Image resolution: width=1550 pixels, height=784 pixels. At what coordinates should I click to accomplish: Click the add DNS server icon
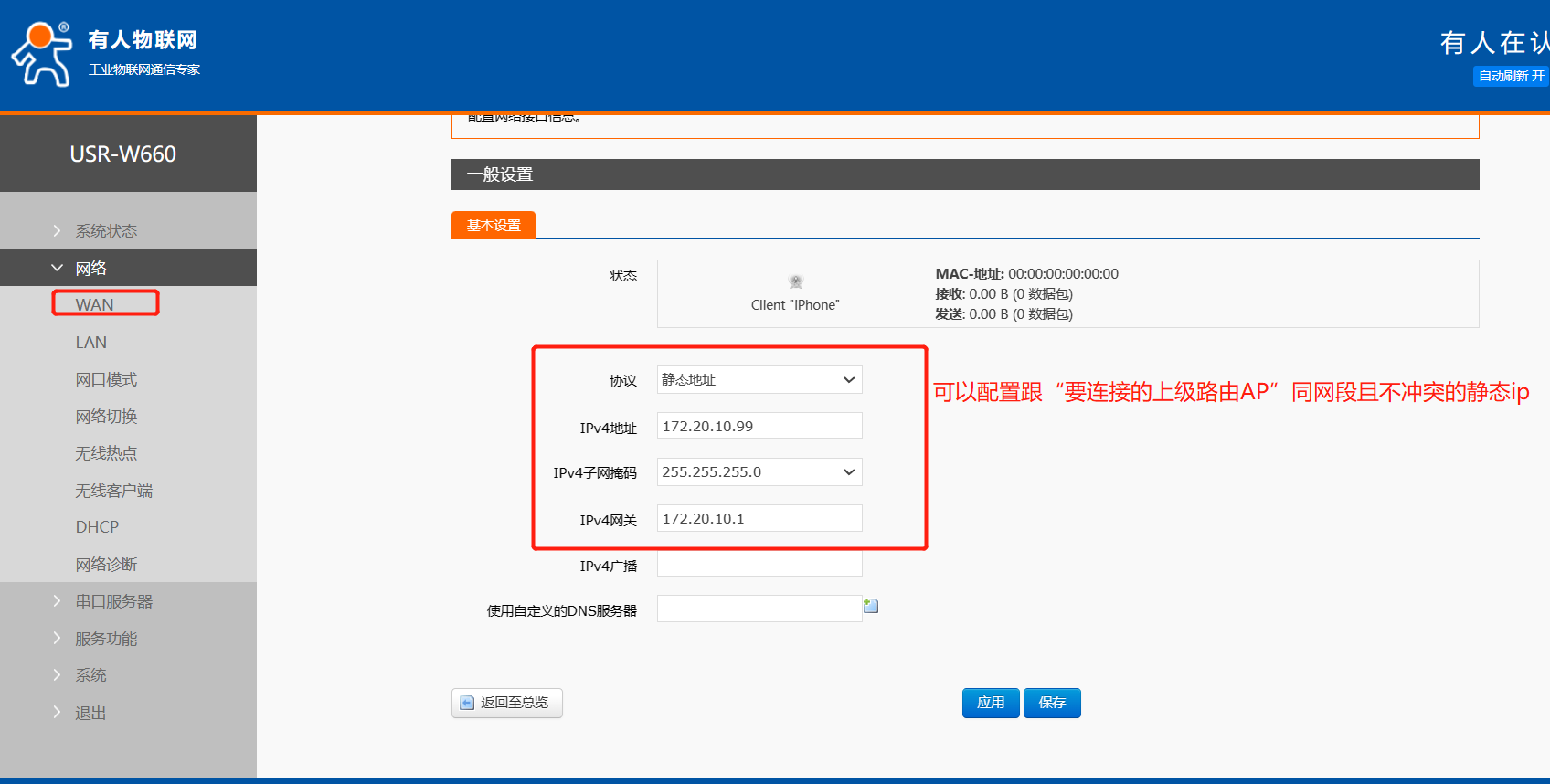(871, 606)
